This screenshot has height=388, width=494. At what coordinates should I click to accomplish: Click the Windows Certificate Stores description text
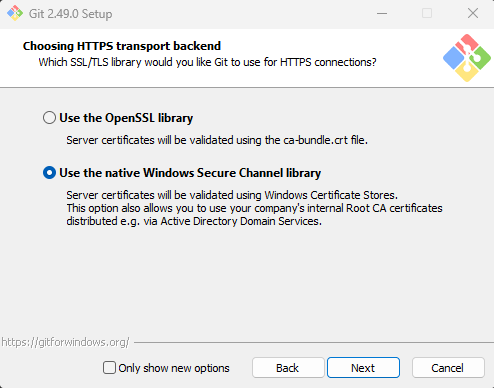click(232, 195)
